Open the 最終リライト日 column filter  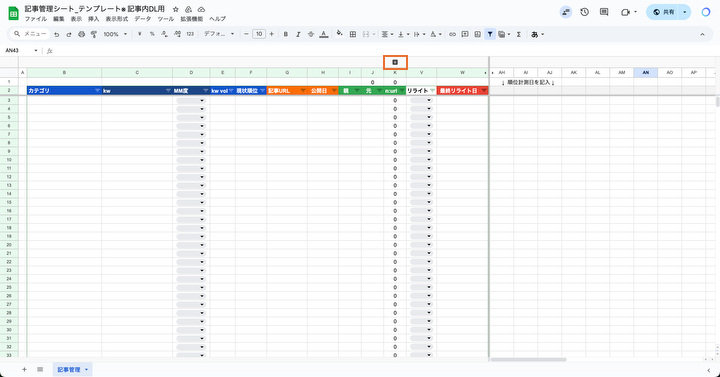tap(484, 91)
